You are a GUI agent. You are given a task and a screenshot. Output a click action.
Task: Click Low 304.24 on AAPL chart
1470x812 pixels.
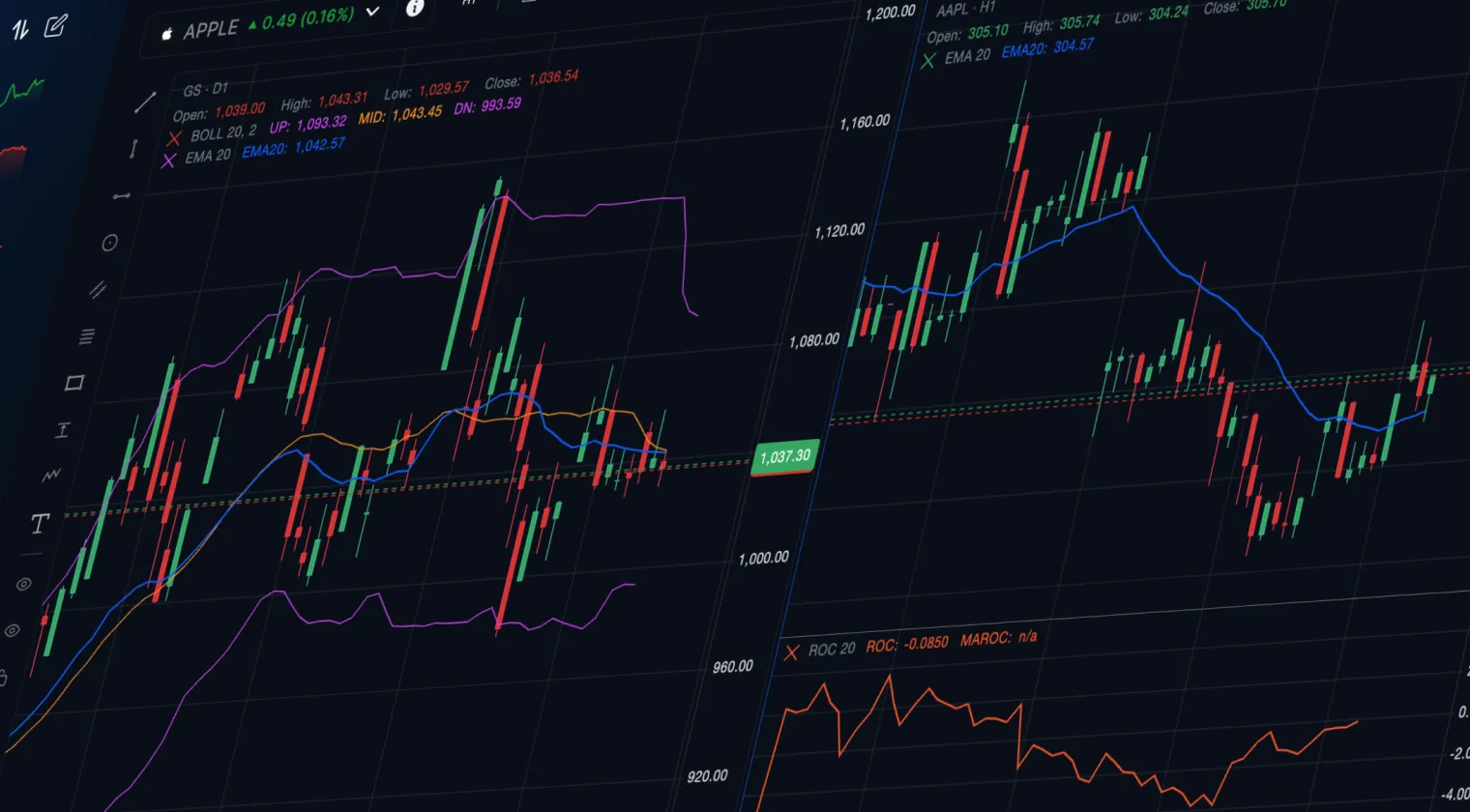1151,14
